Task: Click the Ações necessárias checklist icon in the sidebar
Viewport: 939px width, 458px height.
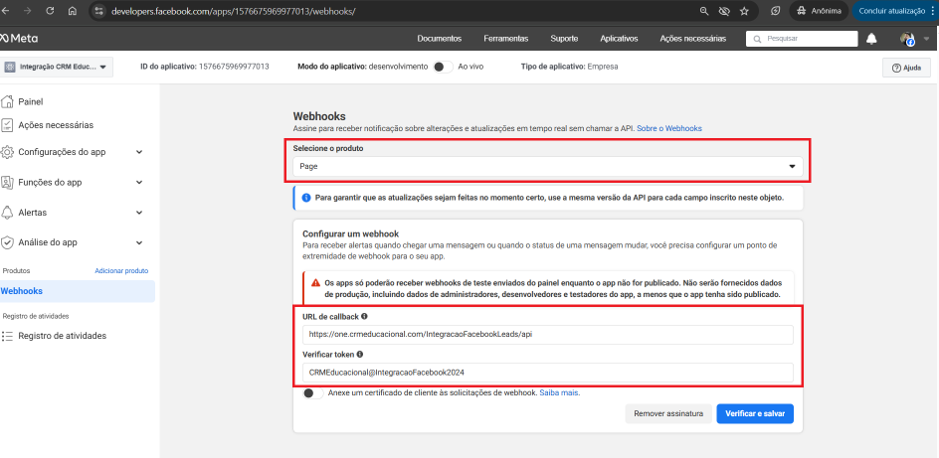Action: pos(7,125)
